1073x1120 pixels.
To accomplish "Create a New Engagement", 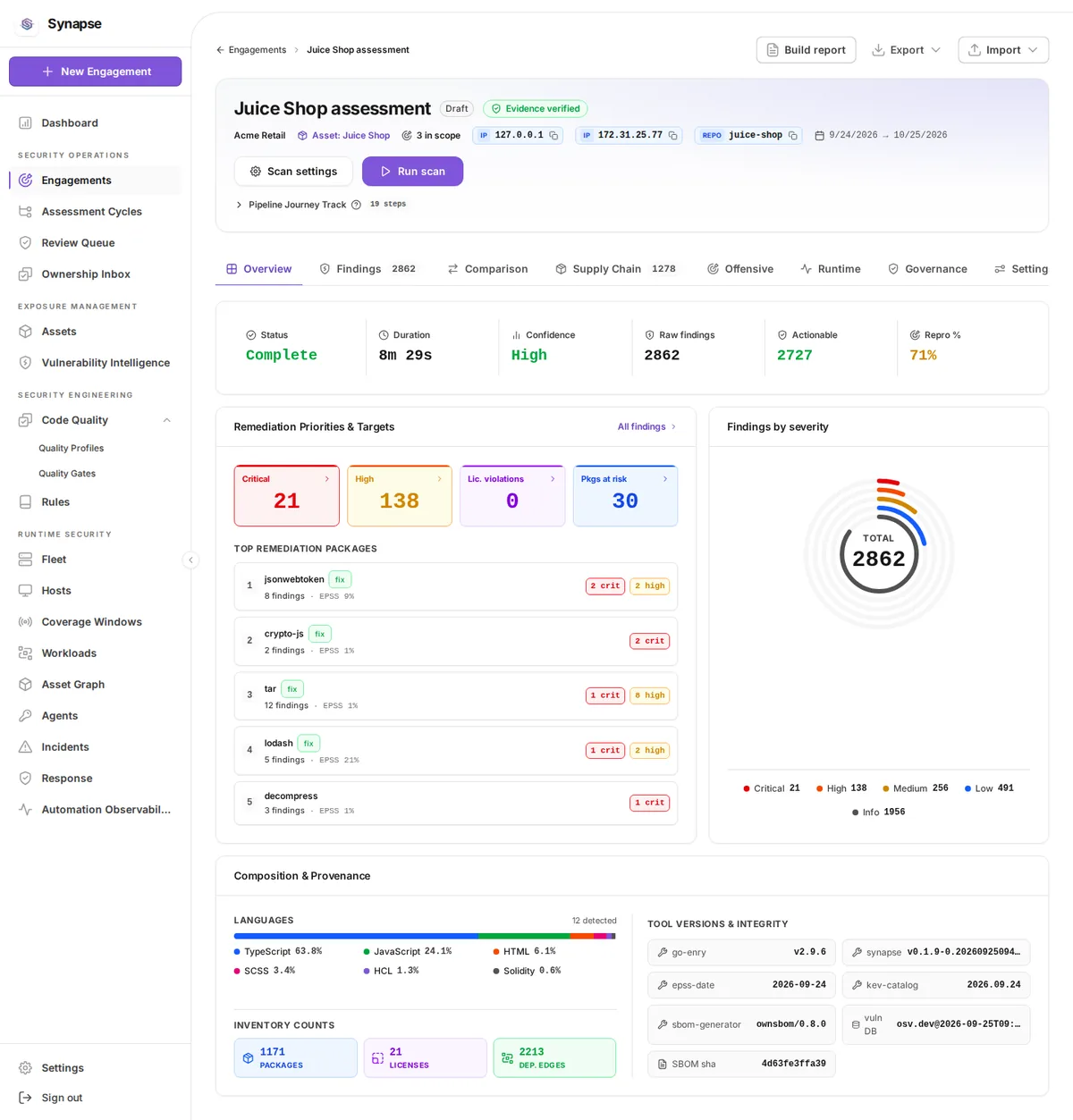I will [x=96, y=72].
